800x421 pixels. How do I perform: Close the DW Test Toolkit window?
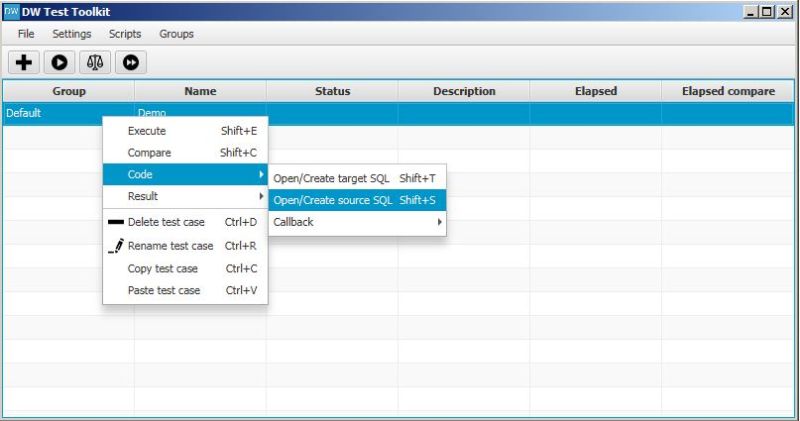(x=785, y=12)
